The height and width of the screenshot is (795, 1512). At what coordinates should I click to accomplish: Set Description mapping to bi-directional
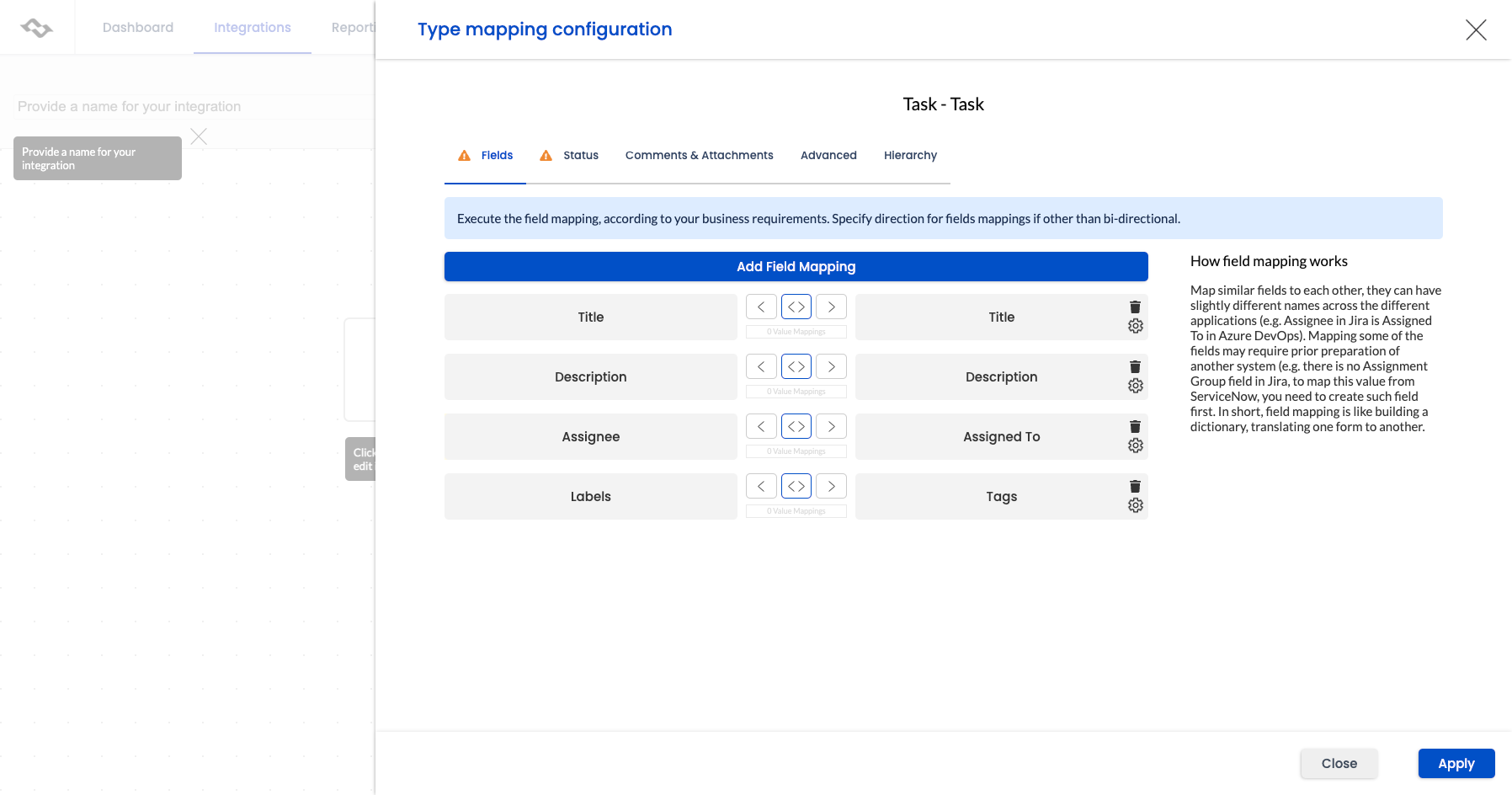pos(796,367)
